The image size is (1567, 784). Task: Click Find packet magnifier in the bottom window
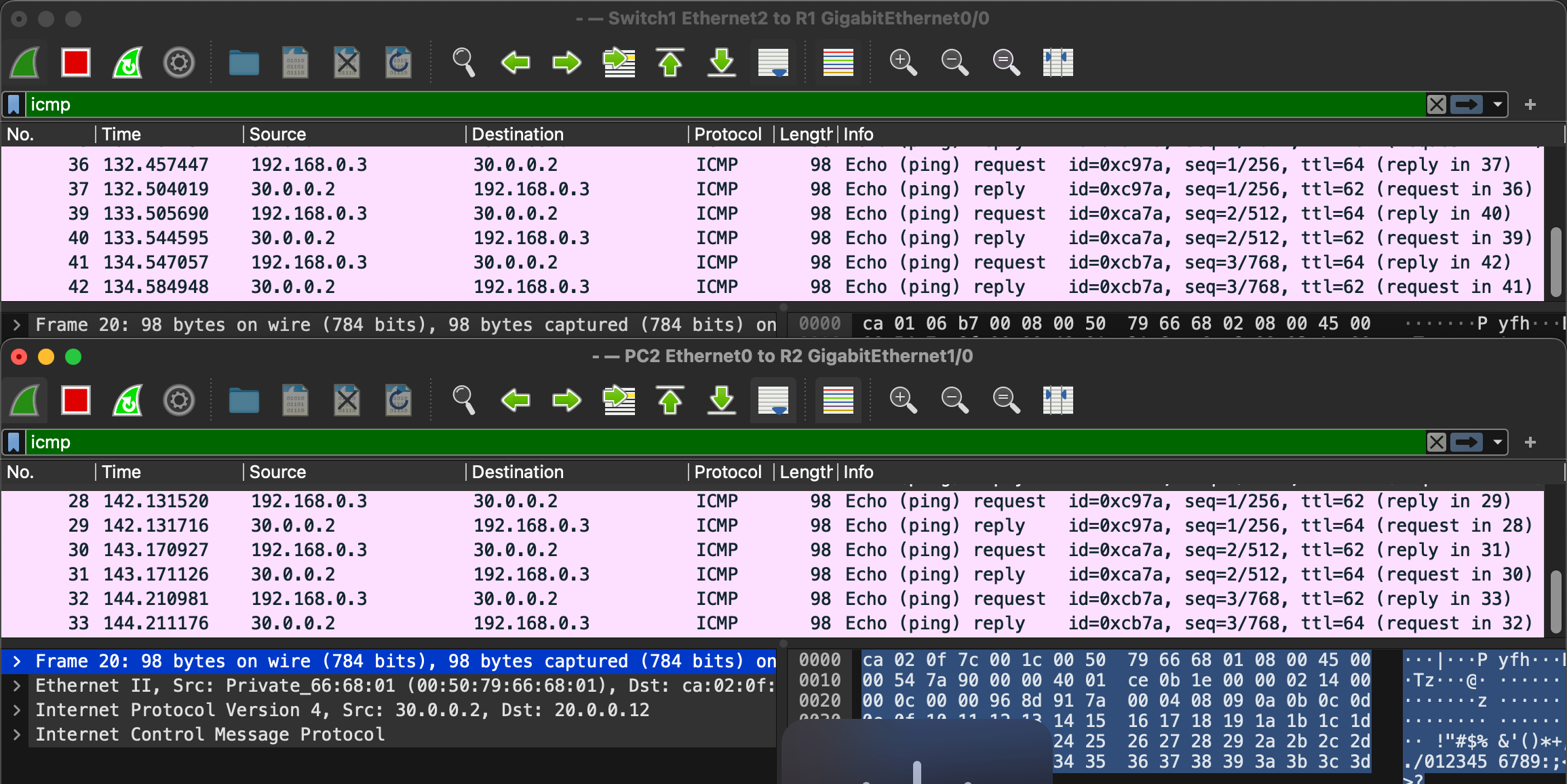463,401
